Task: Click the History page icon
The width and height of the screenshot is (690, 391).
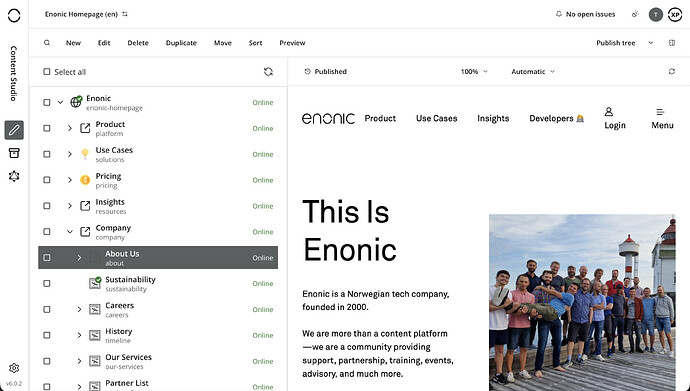Action: point(95,335)
